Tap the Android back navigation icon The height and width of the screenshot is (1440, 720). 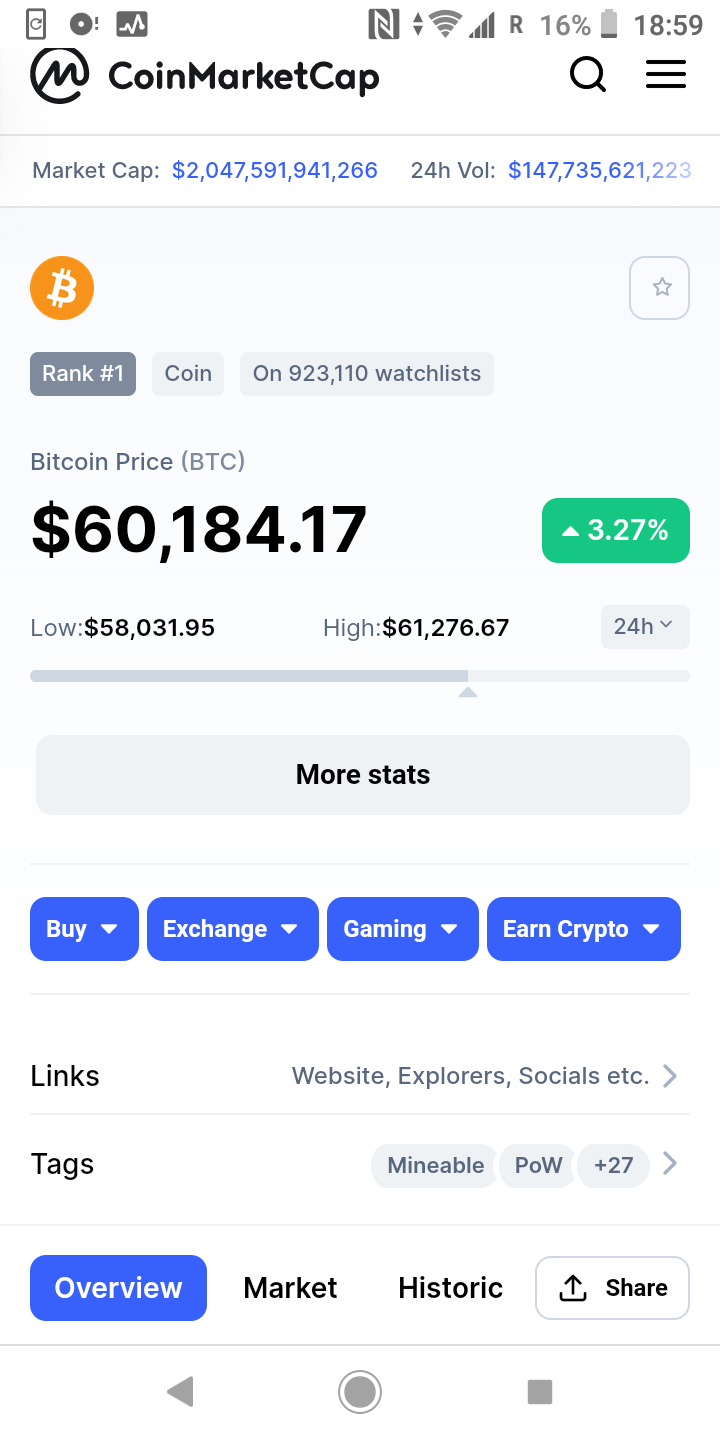pos(180,1391)
